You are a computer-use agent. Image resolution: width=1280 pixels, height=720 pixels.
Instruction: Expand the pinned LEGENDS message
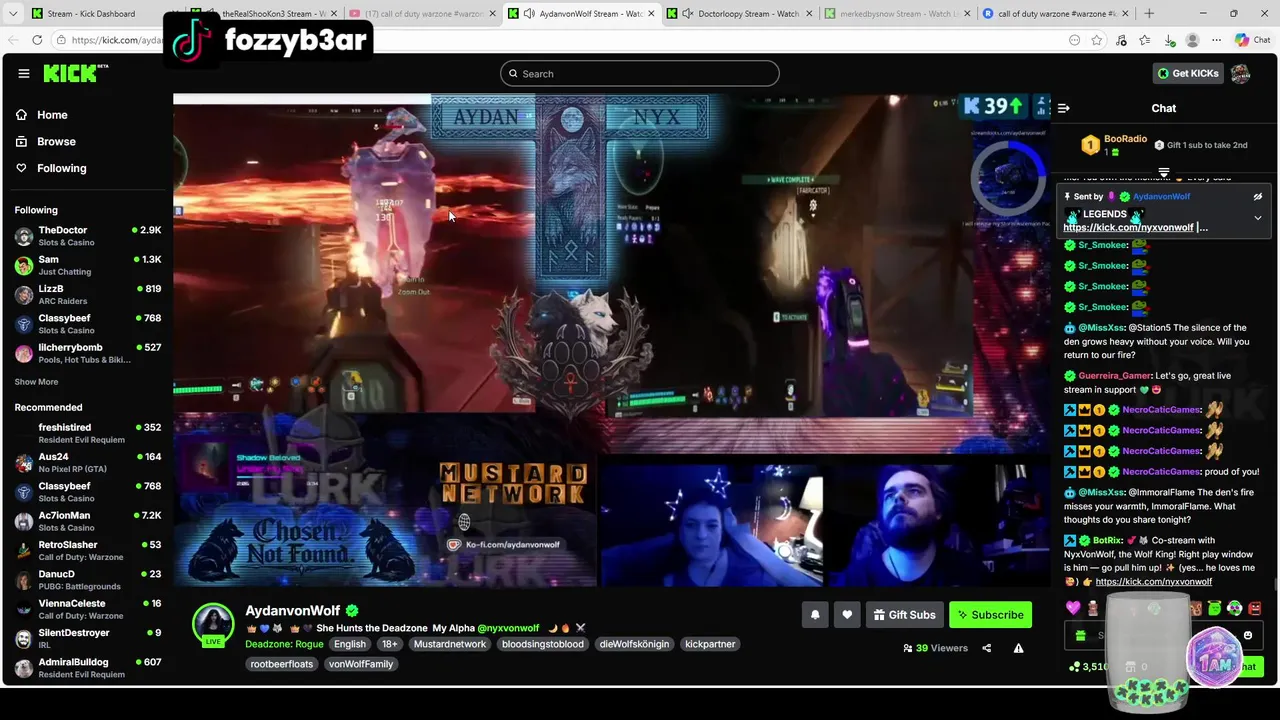[x=1258, y=217]
